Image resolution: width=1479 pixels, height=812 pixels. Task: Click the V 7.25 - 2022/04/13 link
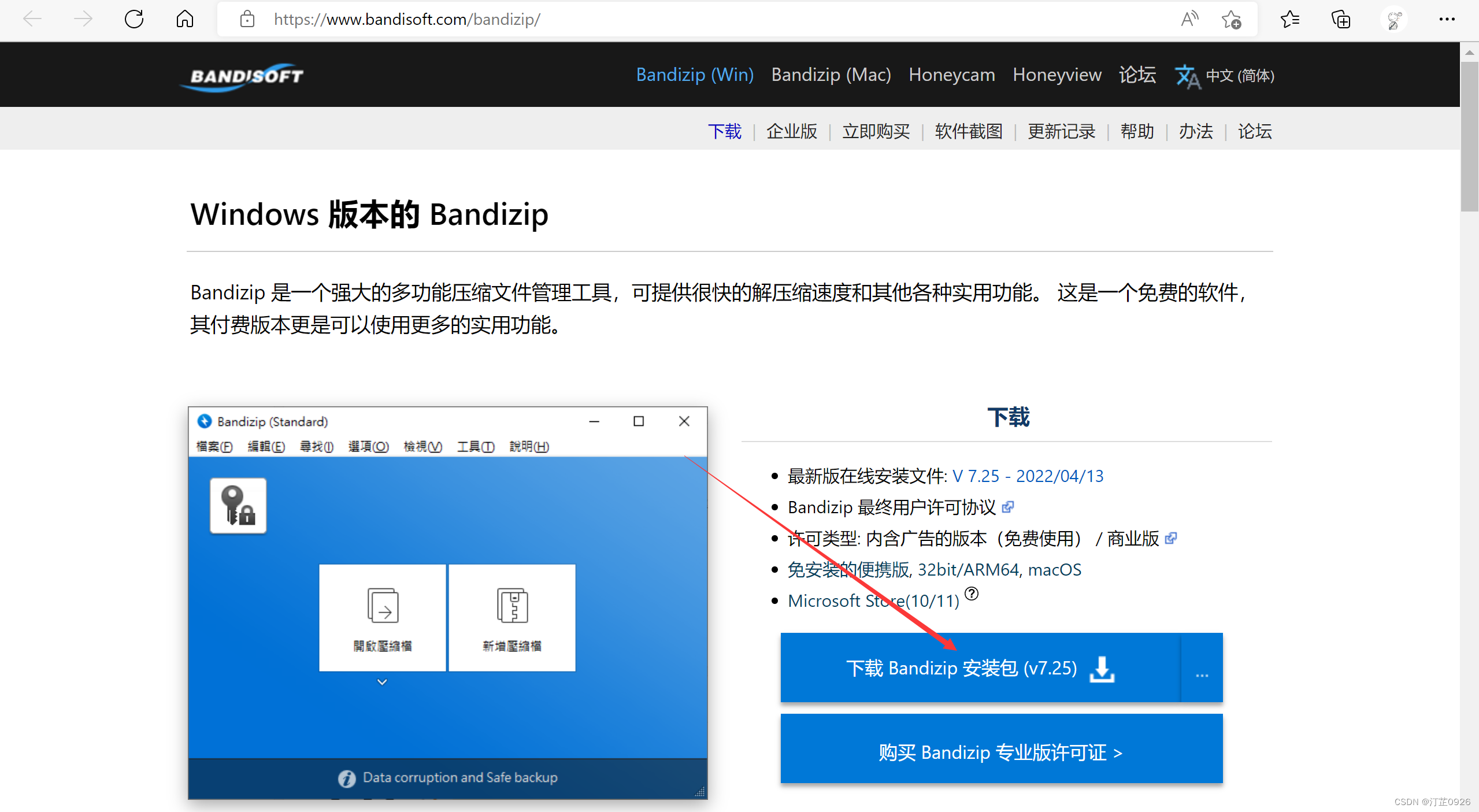(x=1028, y=476)
